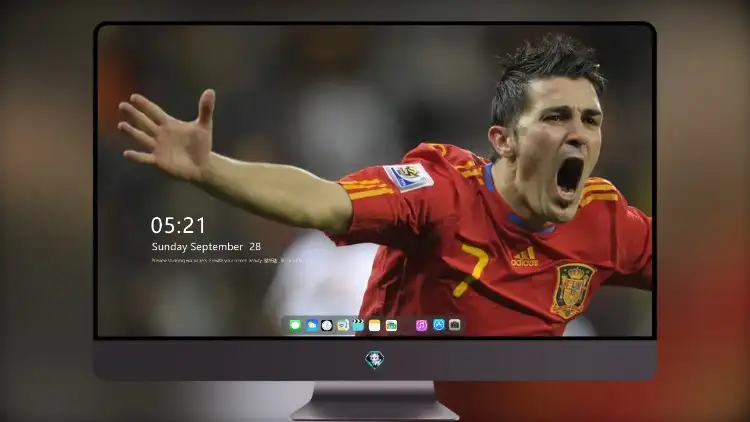
Task: Click the logo on the monitor chin
Action: 375,359
